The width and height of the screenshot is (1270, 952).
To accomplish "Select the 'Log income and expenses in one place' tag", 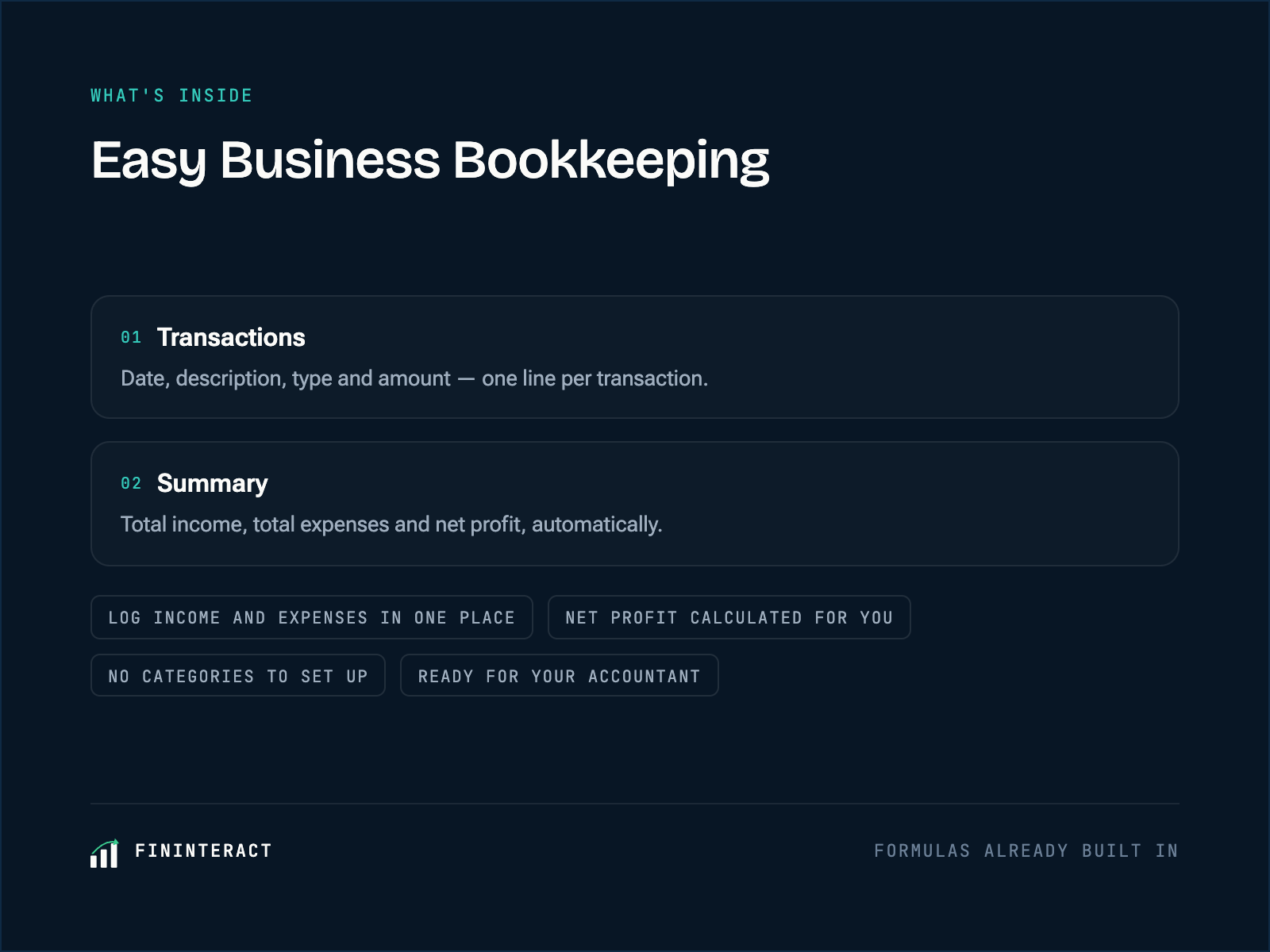I will (x=312, y=617).
